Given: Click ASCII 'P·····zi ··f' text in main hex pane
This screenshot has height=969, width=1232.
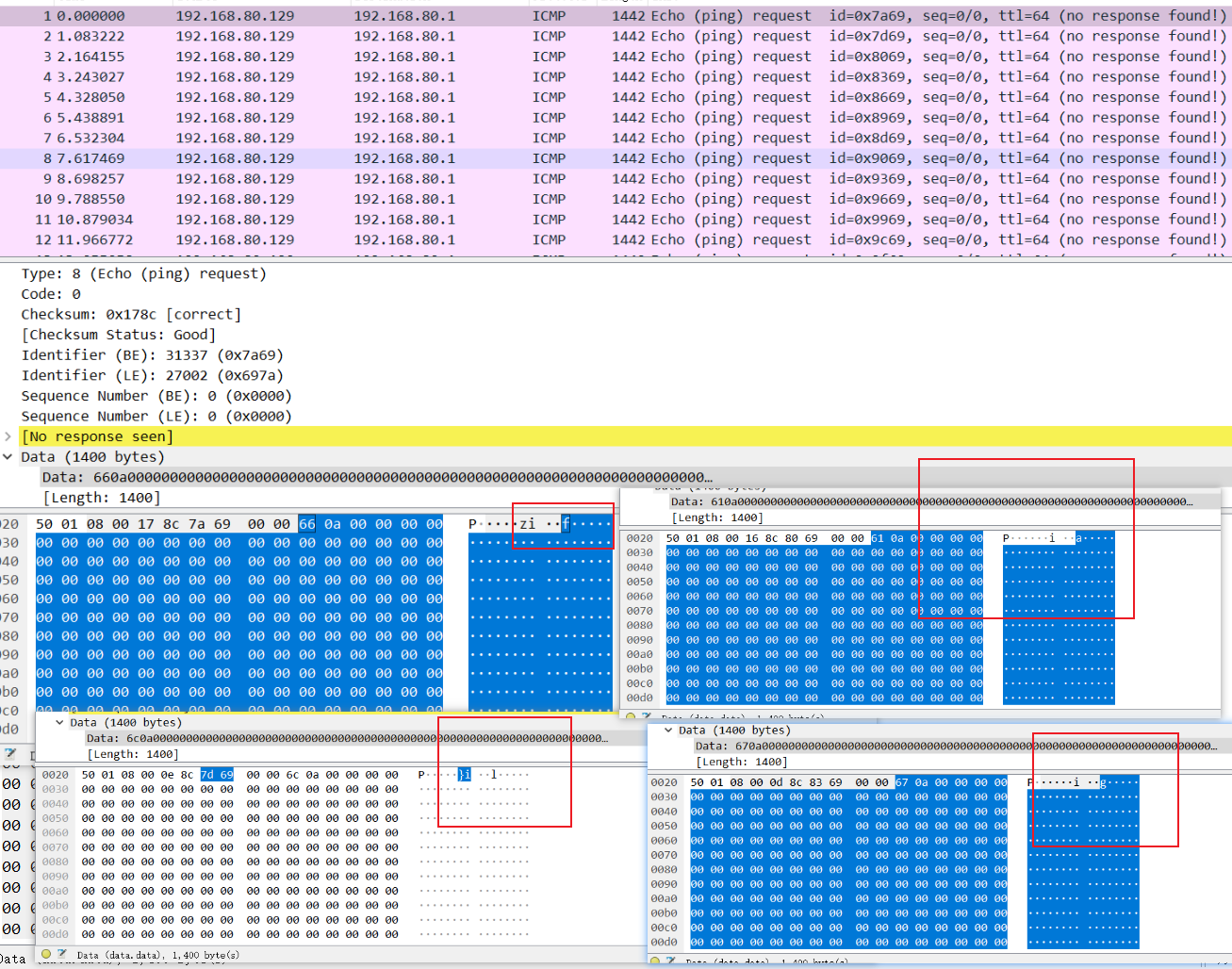Looking at the screenshot, I should [520, 524].
